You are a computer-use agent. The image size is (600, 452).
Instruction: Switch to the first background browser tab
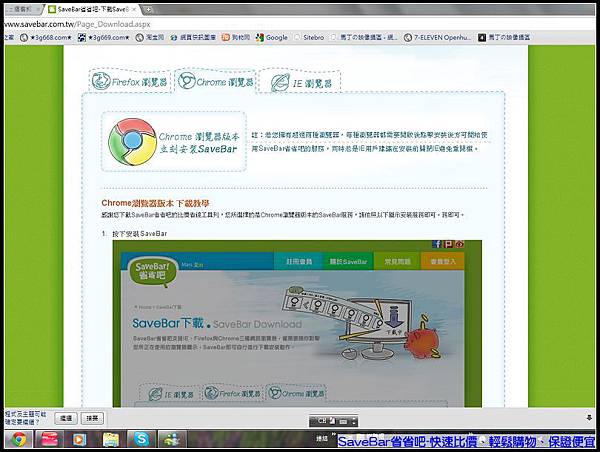pos(22,9)
